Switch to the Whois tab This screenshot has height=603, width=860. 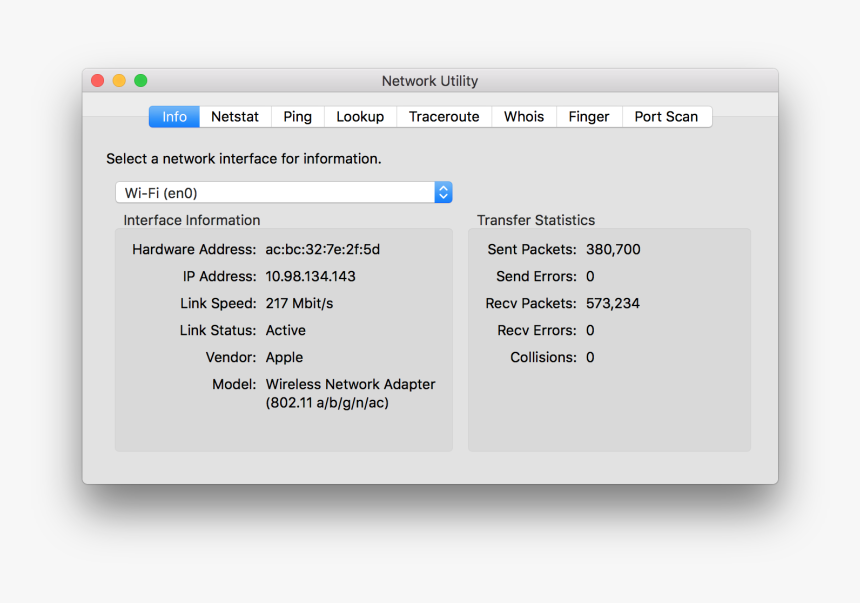524,117
